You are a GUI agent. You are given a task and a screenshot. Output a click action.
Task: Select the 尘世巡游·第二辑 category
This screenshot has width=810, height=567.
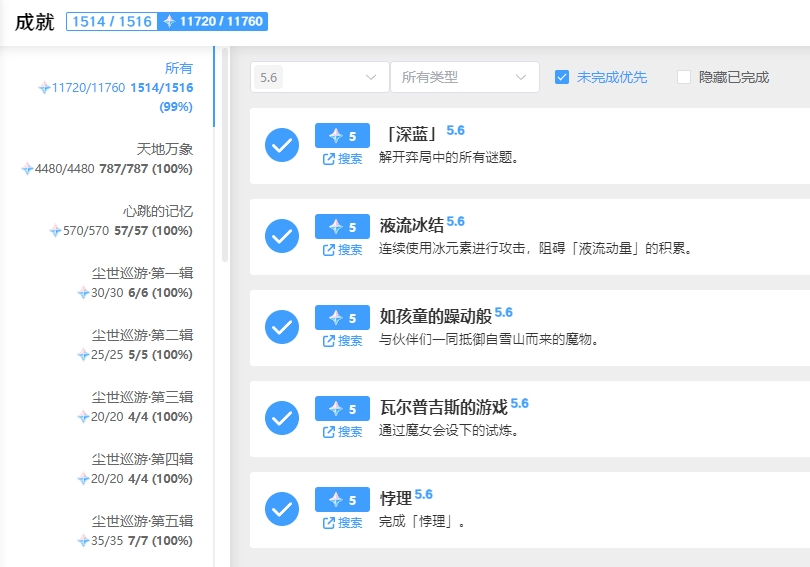[106, 344]
